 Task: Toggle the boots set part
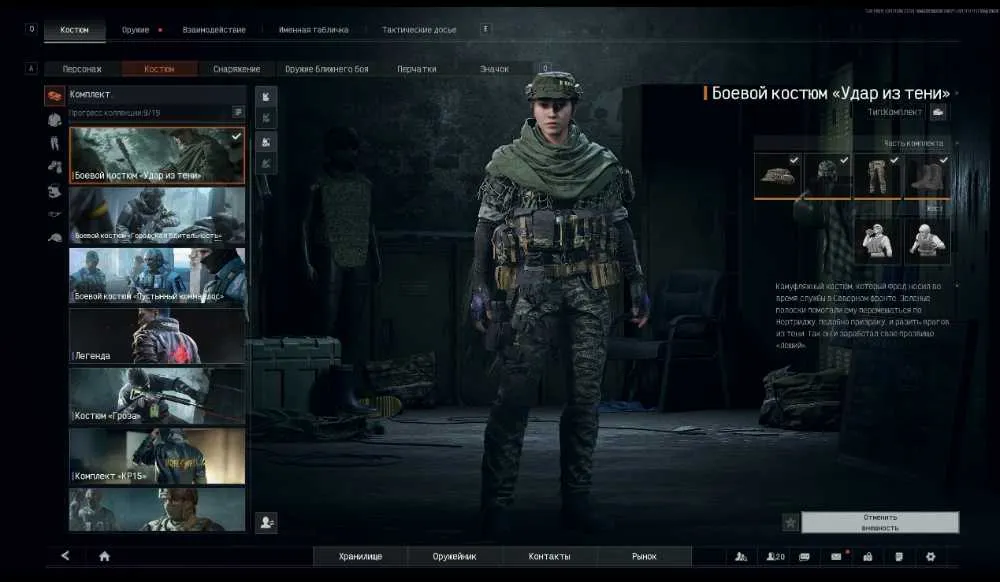(927, 177)
